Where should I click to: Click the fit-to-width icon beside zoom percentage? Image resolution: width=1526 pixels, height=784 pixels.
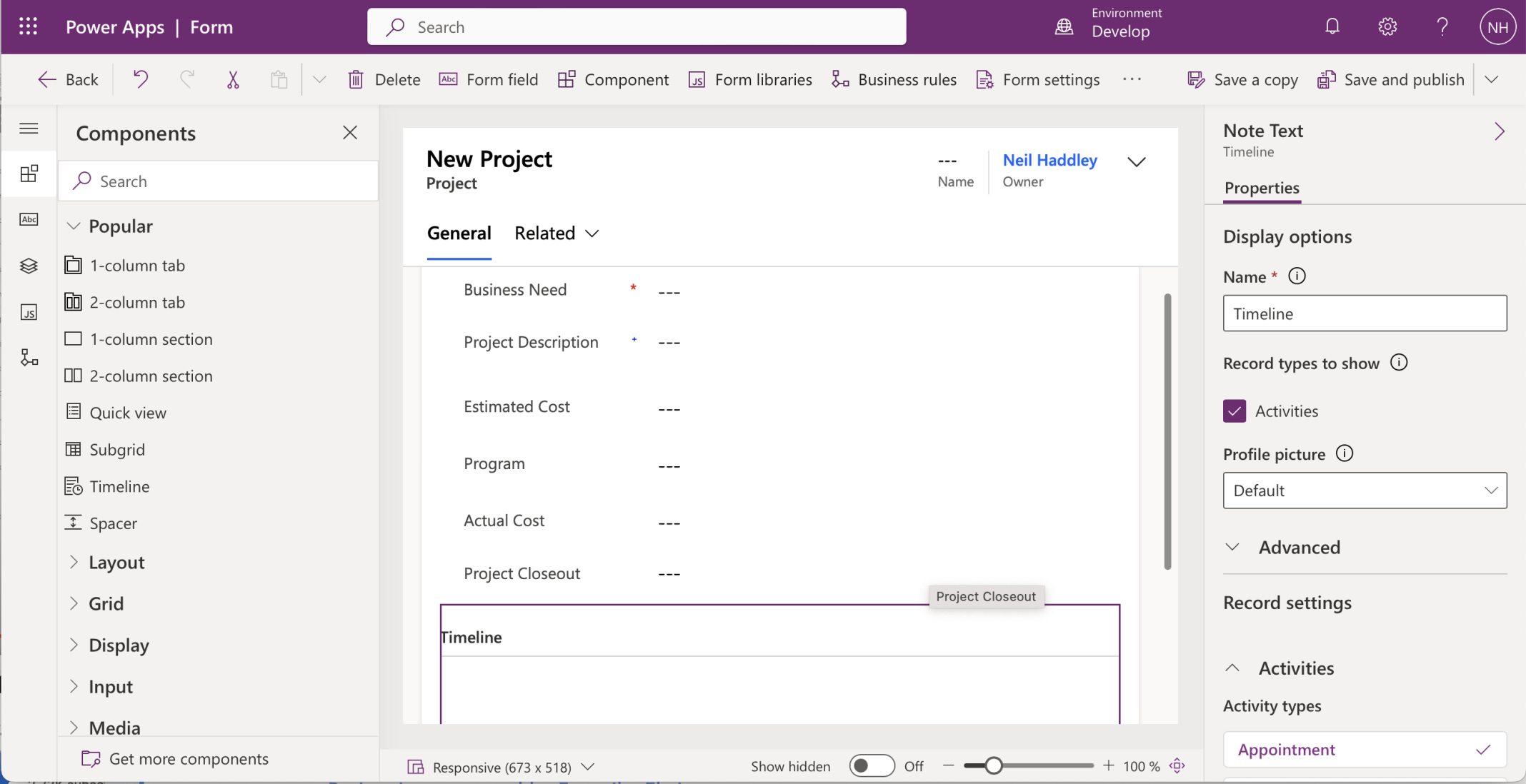coord(1177,766)
